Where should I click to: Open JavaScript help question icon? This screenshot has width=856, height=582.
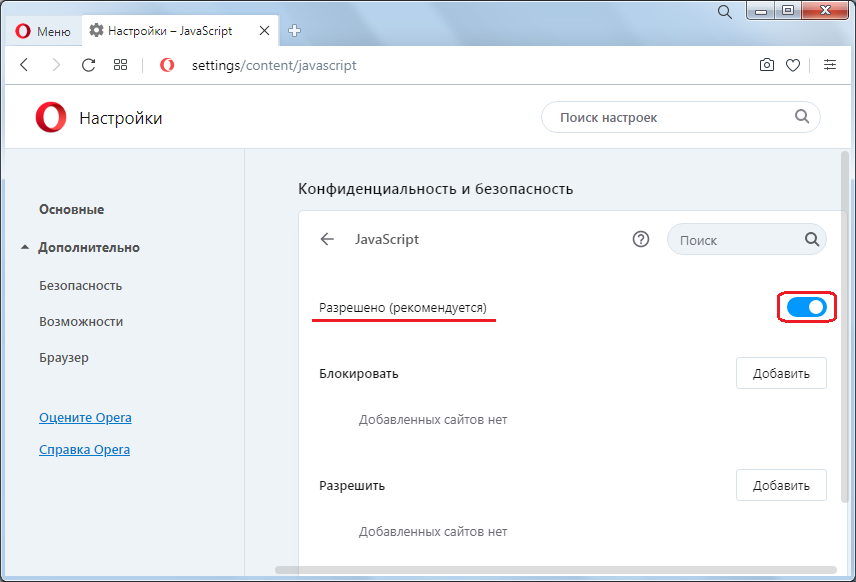coord(641,239)
